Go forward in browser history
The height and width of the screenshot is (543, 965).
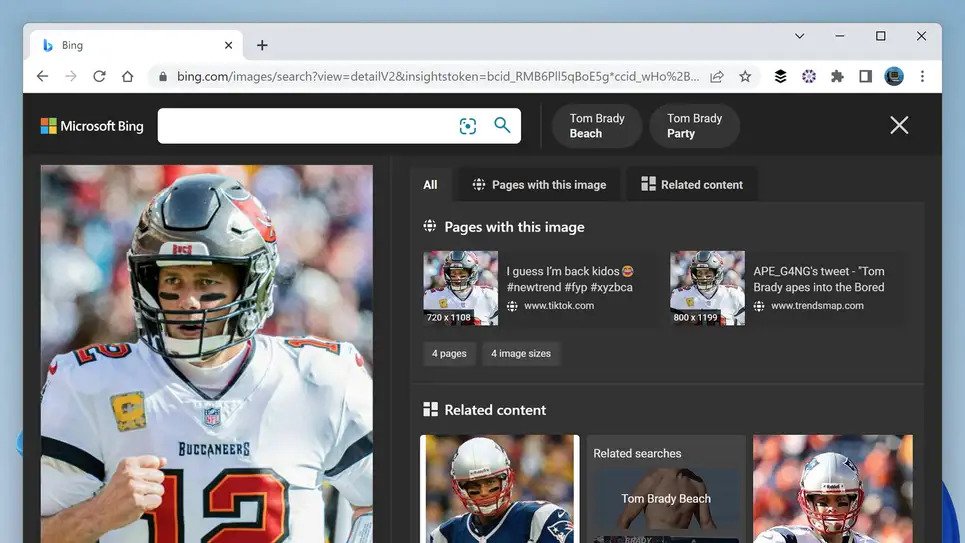click(x=71, y=76)
